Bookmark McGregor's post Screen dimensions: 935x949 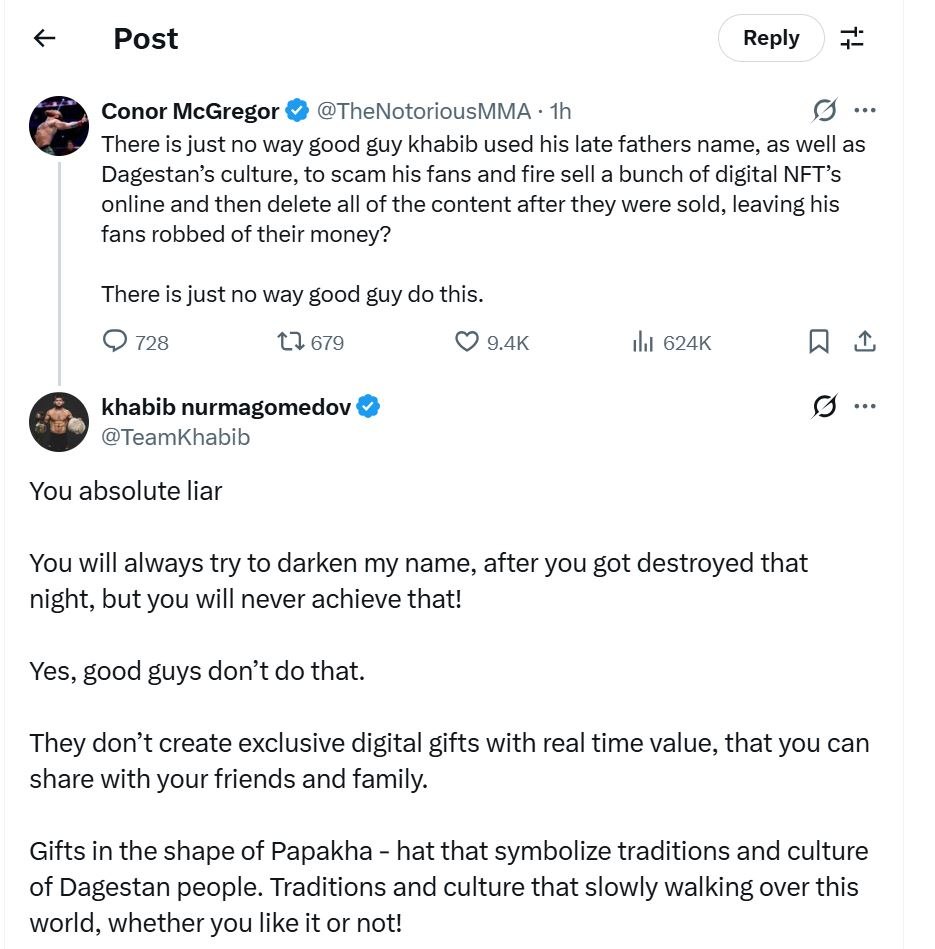[x=820, y=342]
